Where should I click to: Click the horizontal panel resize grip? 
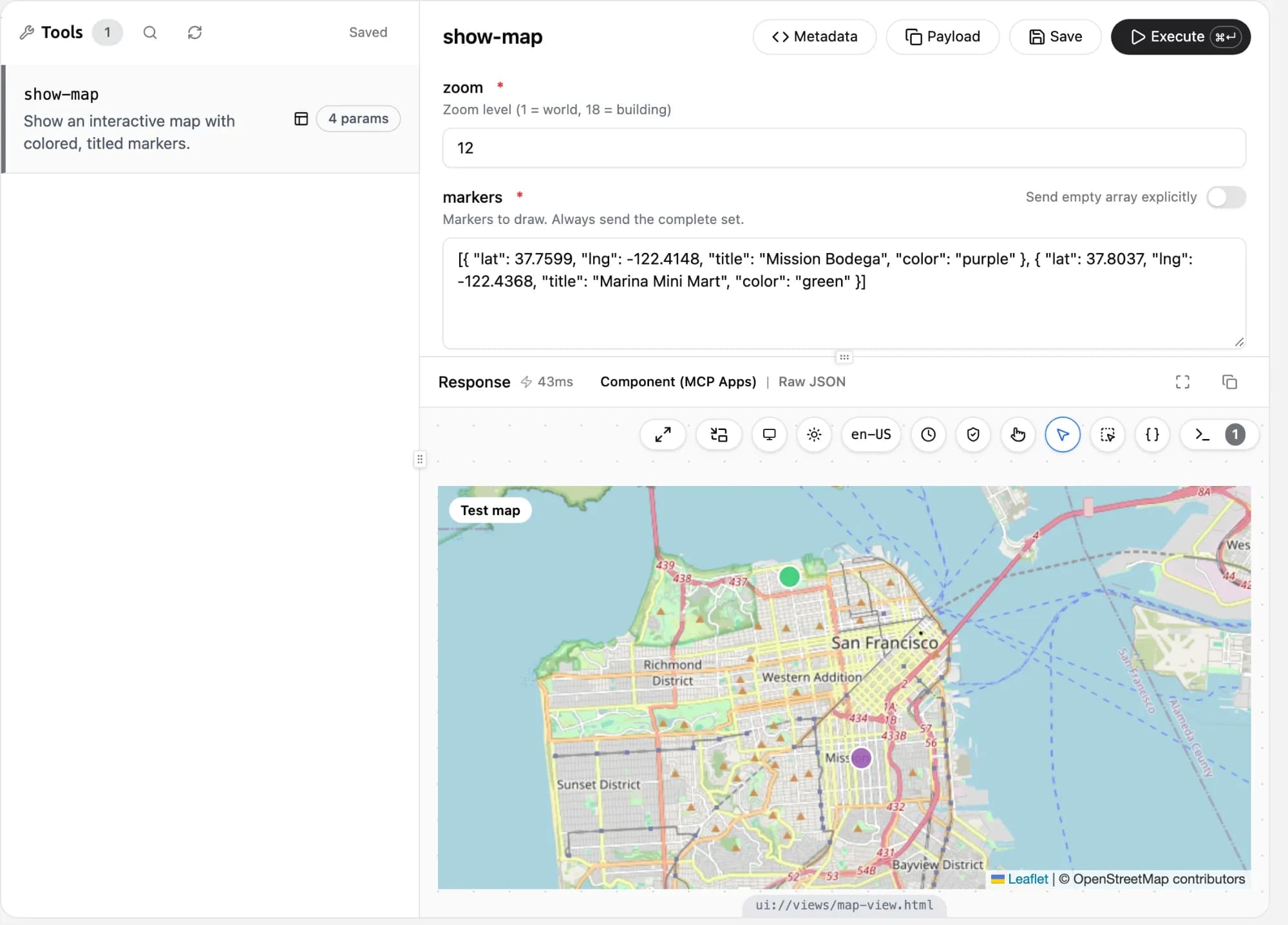pos(844,357)
